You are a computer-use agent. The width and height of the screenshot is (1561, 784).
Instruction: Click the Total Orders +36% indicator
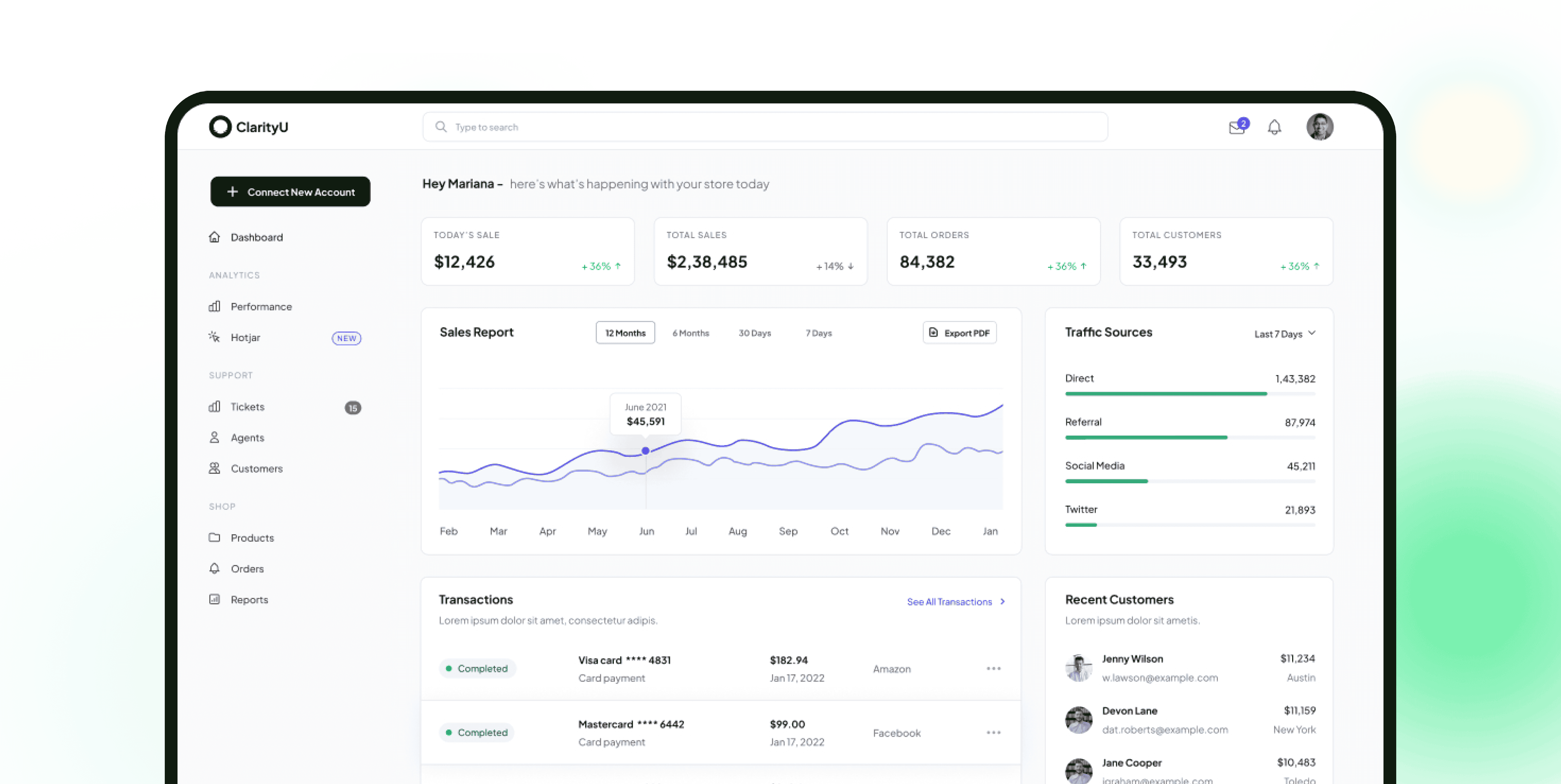[1067, 267]
